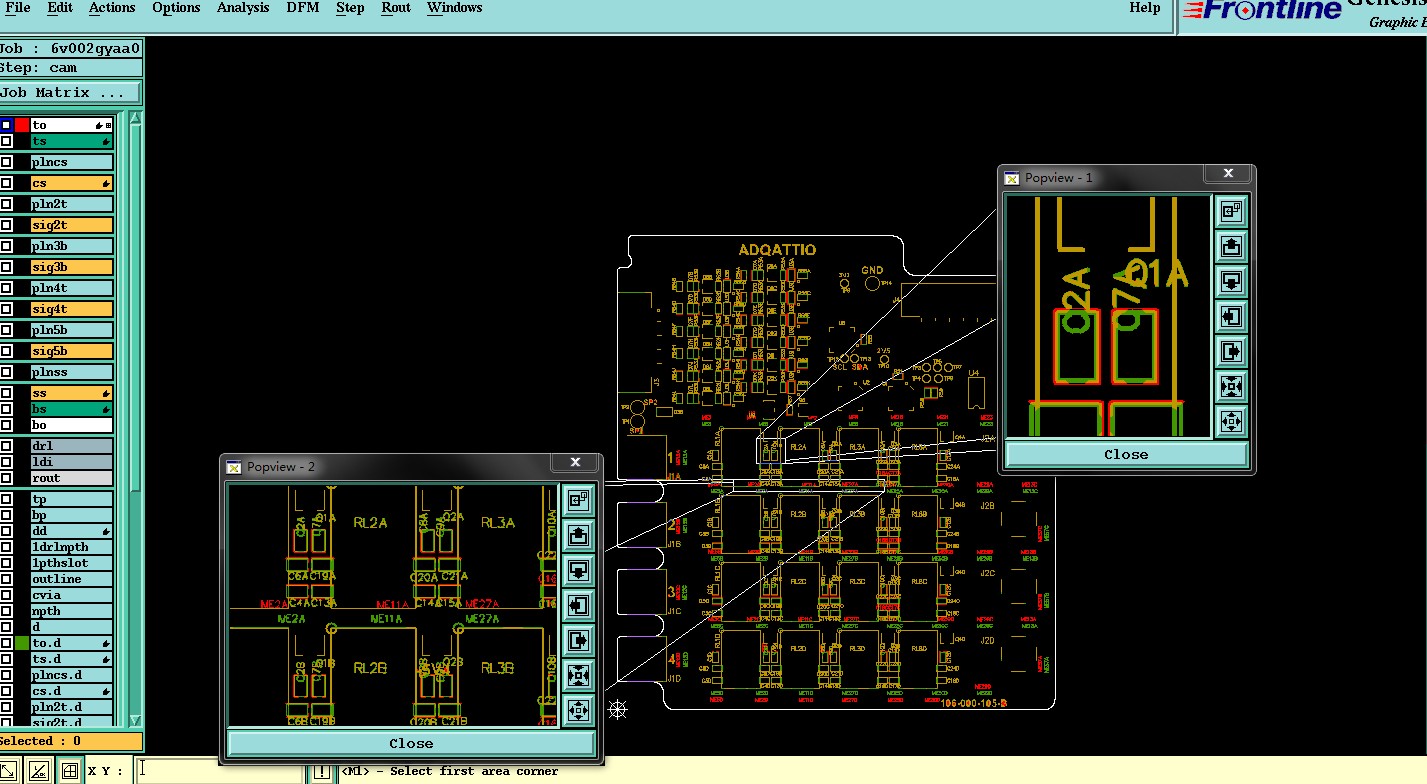The height and width of the screenshot is (784, 1427).
Task: Select the cvia layer row
Action: 71,595
